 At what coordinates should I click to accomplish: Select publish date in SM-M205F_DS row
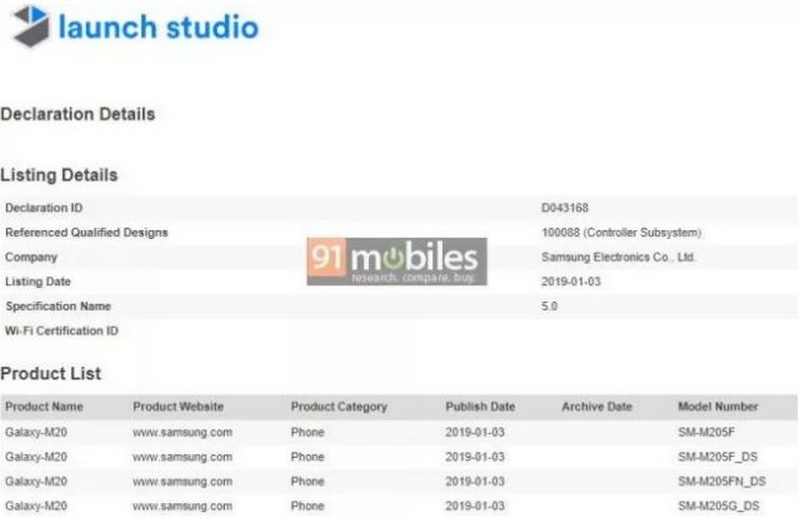475,457
